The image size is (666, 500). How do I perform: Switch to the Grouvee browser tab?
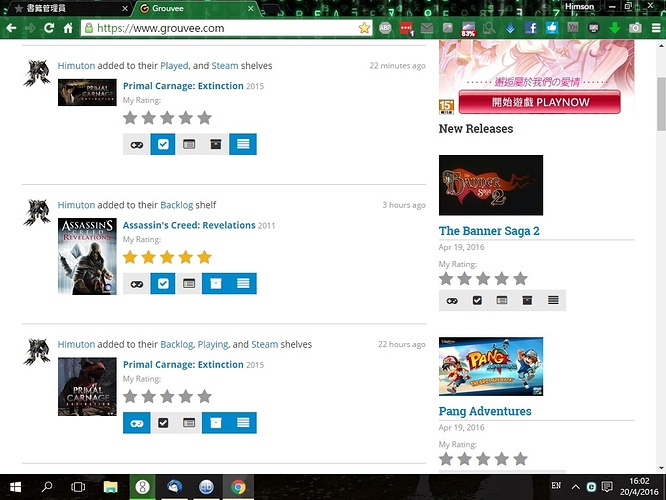[196, 8]
